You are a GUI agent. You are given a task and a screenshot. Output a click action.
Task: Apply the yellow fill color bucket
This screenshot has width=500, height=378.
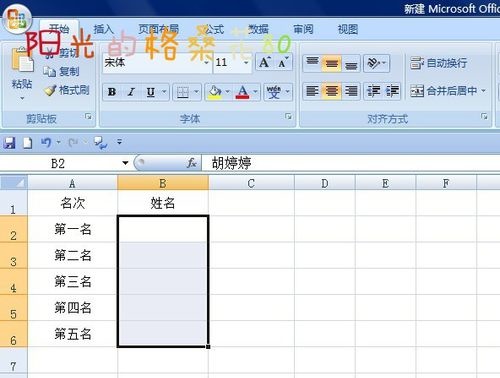tap(215, 92)
